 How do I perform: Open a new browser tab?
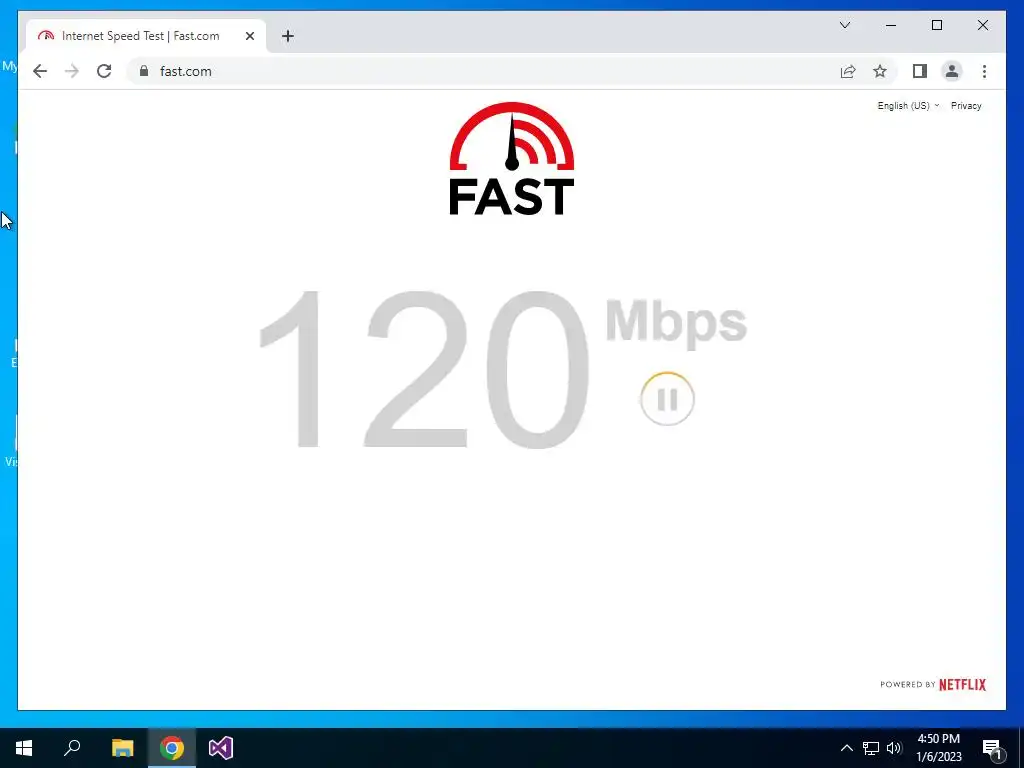[287, 36]
